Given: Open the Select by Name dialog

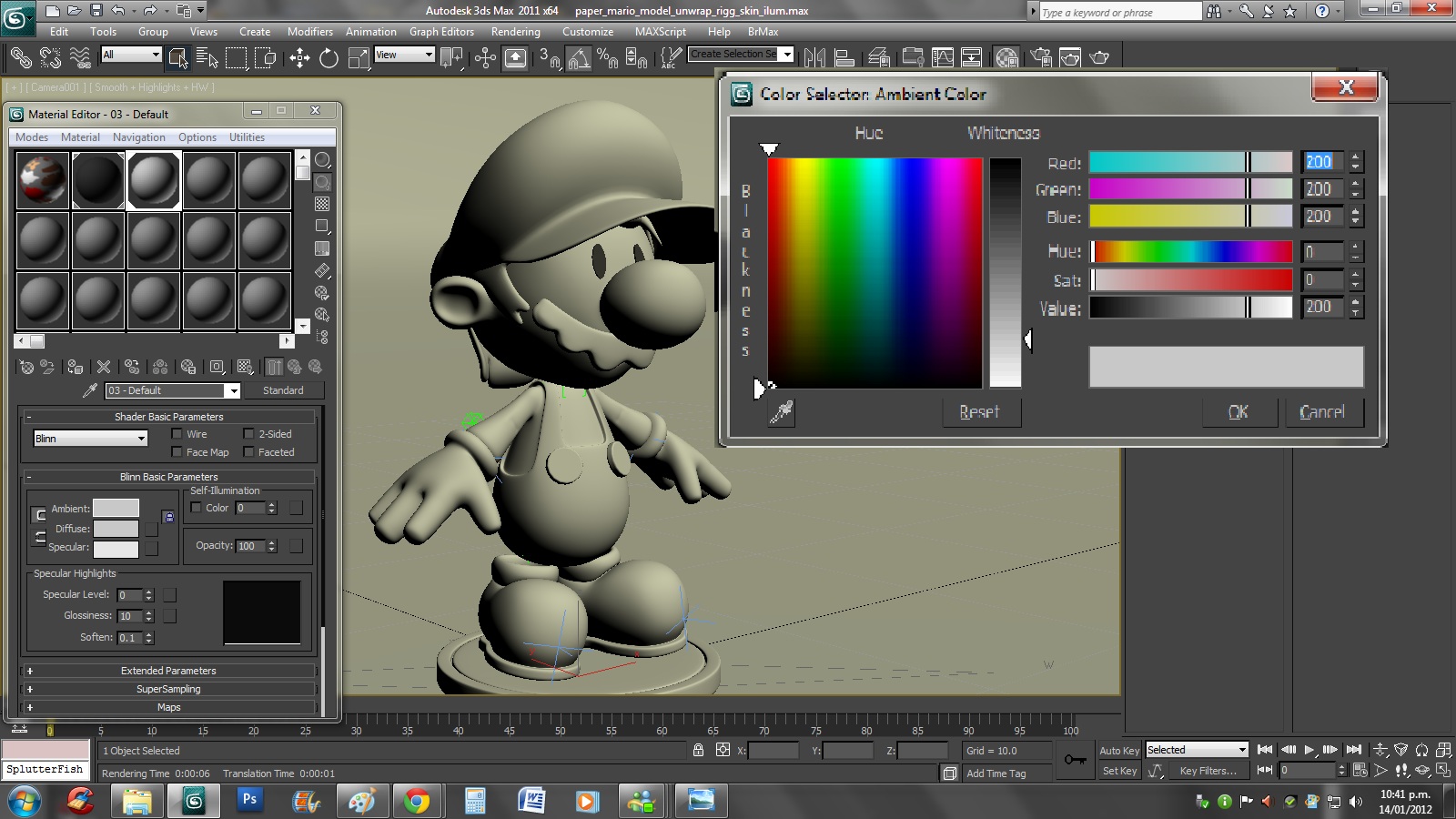Looking at the screenshot, I should (x=207, y=58).
